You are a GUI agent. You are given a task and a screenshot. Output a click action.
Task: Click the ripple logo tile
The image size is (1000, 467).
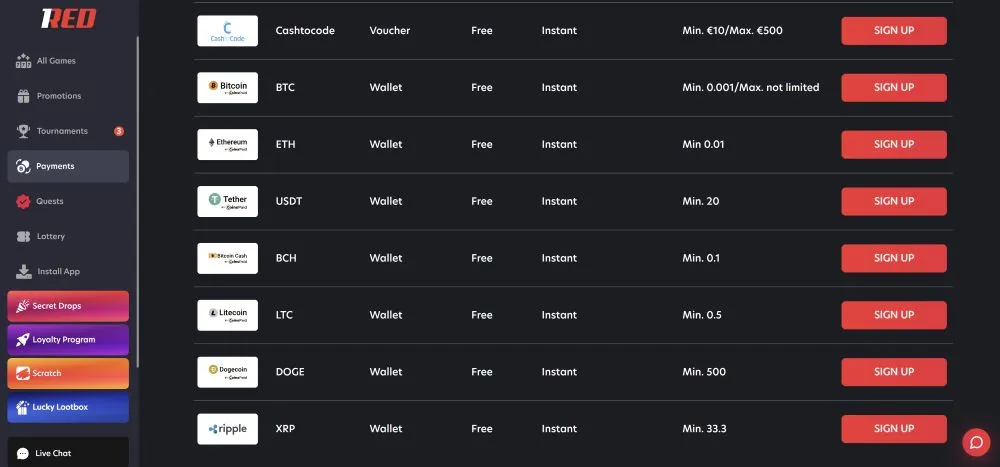[x=228, y=429]
